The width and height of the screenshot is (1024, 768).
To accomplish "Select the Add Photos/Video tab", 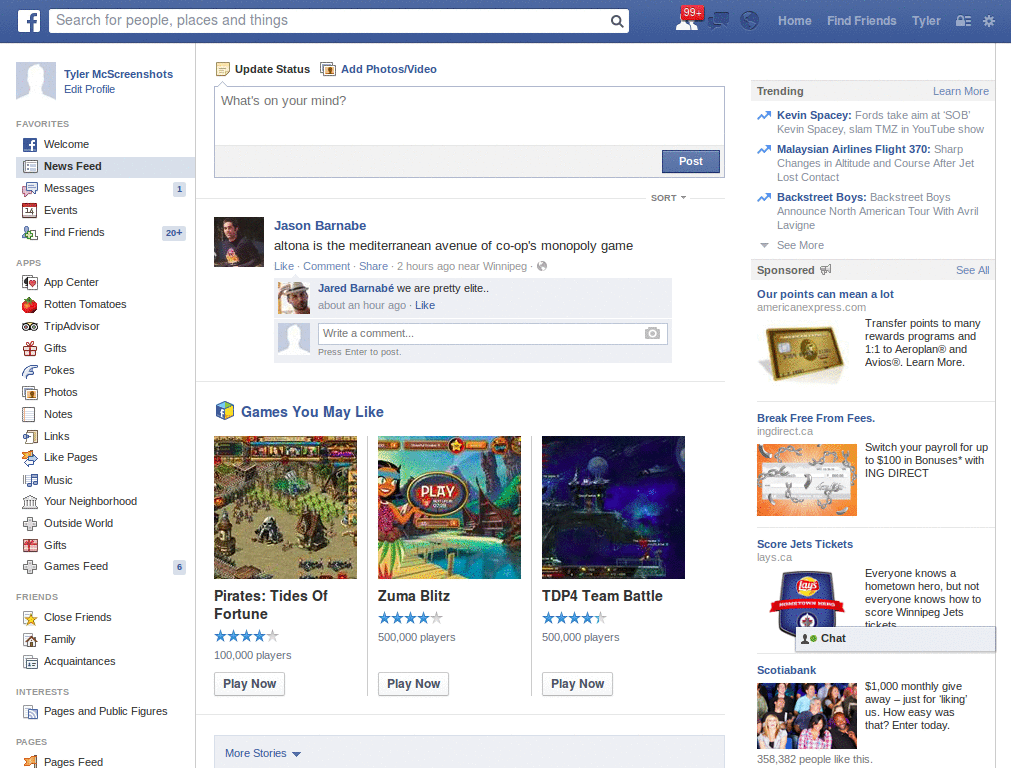I will click(x=379, y=69).
